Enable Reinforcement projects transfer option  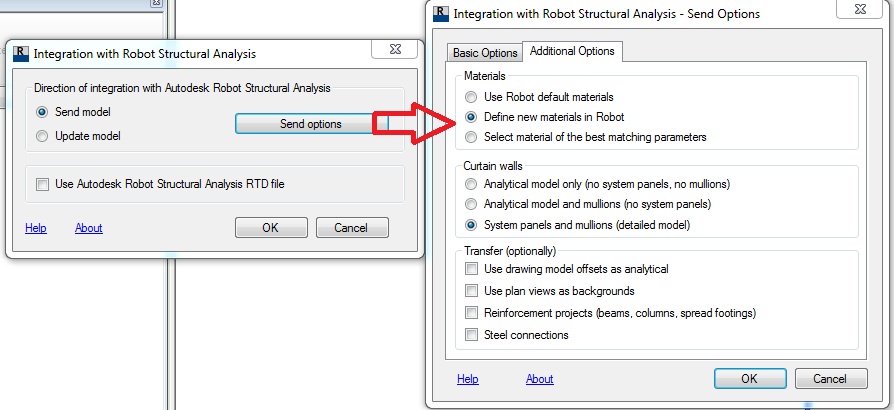(472, 312)
